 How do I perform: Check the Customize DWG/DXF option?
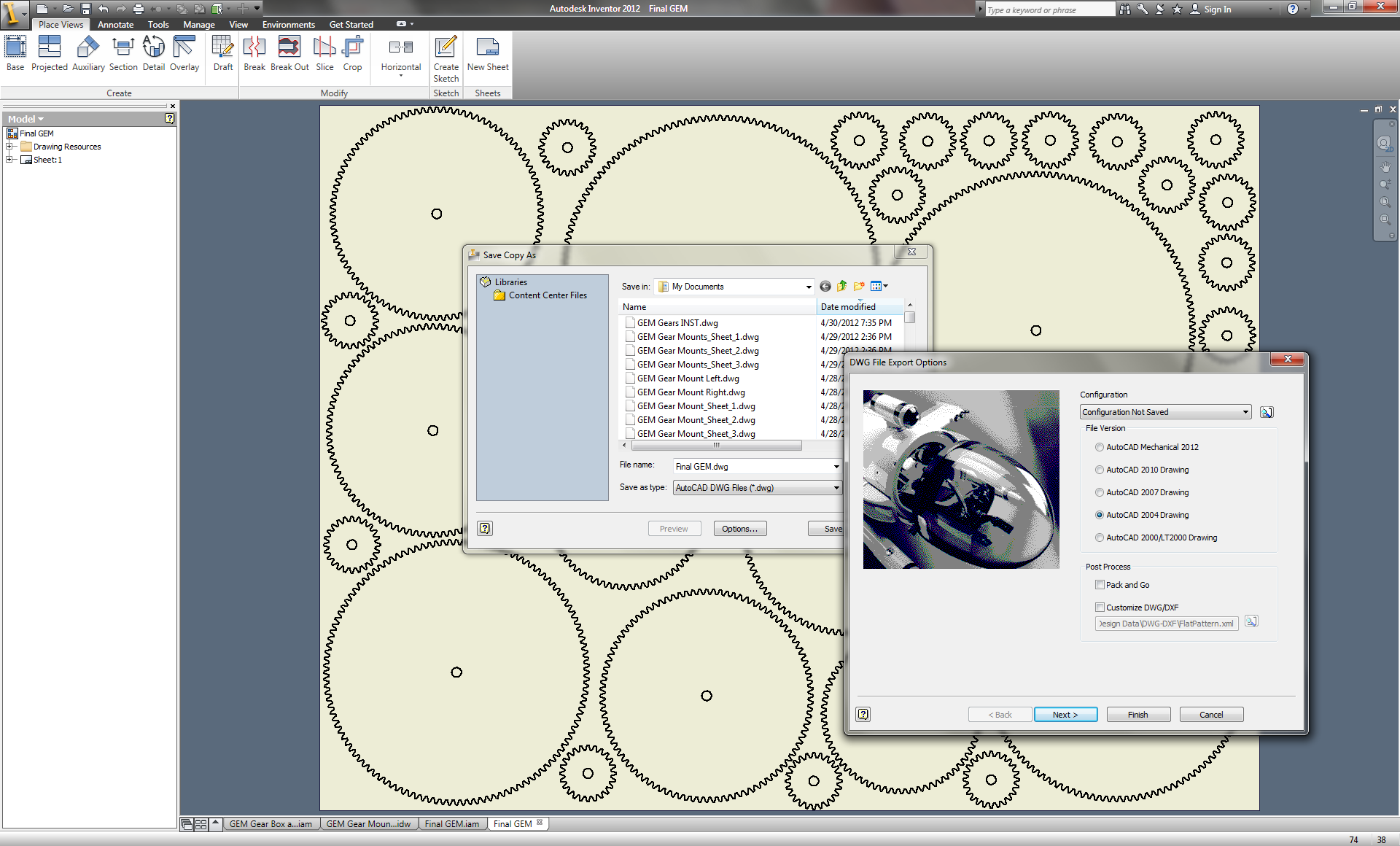click(1100, 608)
